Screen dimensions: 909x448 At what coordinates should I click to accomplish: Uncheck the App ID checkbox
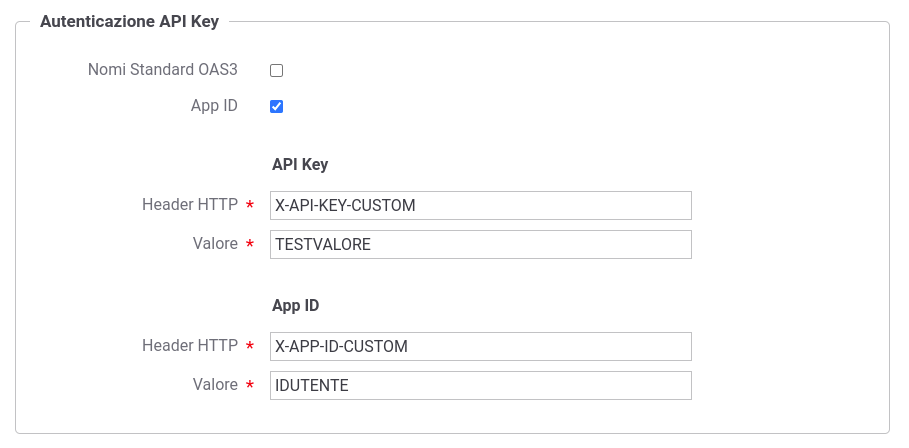[277, 107]
